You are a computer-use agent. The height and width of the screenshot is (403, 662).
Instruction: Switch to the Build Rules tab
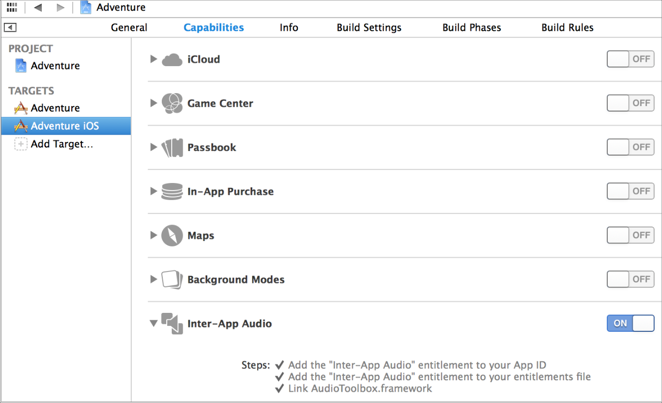point(567,27)
